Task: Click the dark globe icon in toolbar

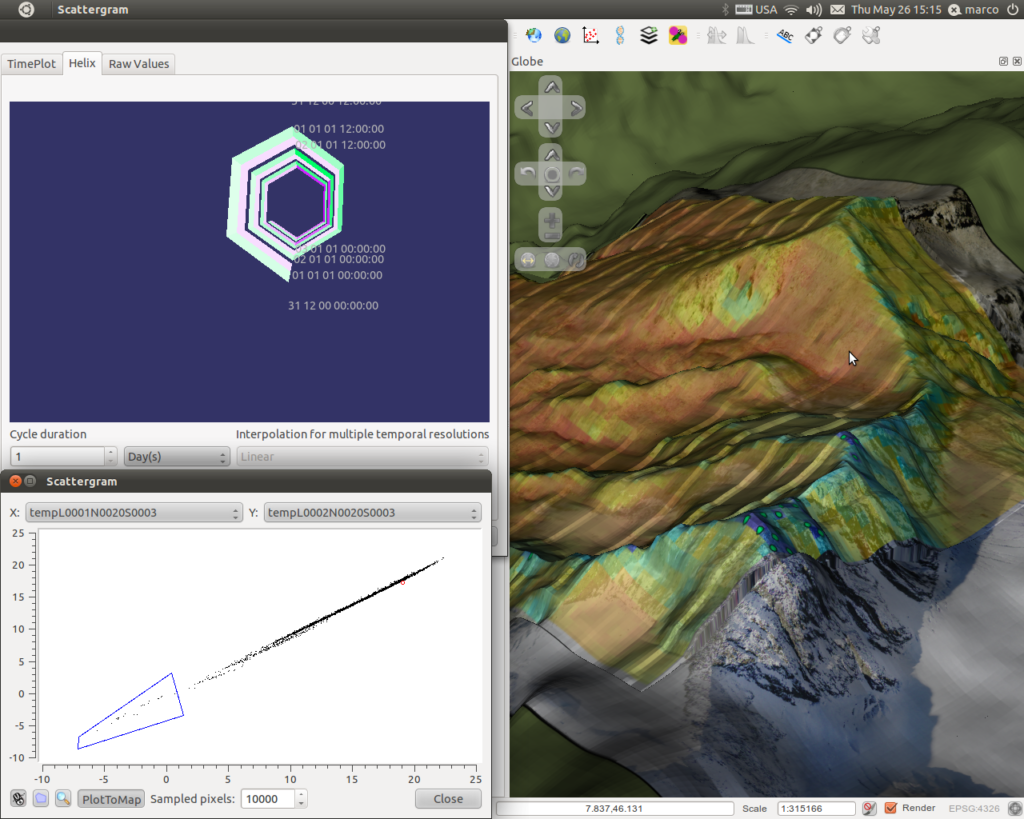Action: [562, 35]
